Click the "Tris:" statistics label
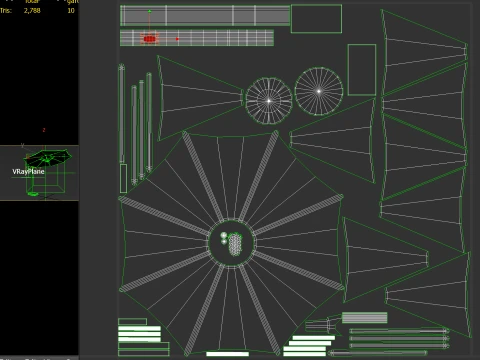Screen dimensions: 480x360 pos(6,11)
